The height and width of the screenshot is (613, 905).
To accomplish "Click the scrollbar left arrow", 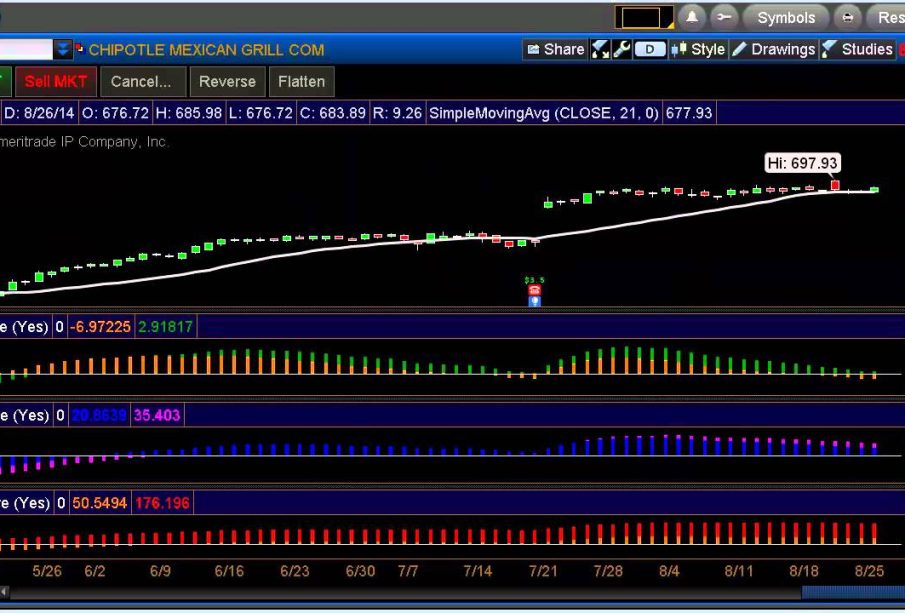I will pos(4,592).
